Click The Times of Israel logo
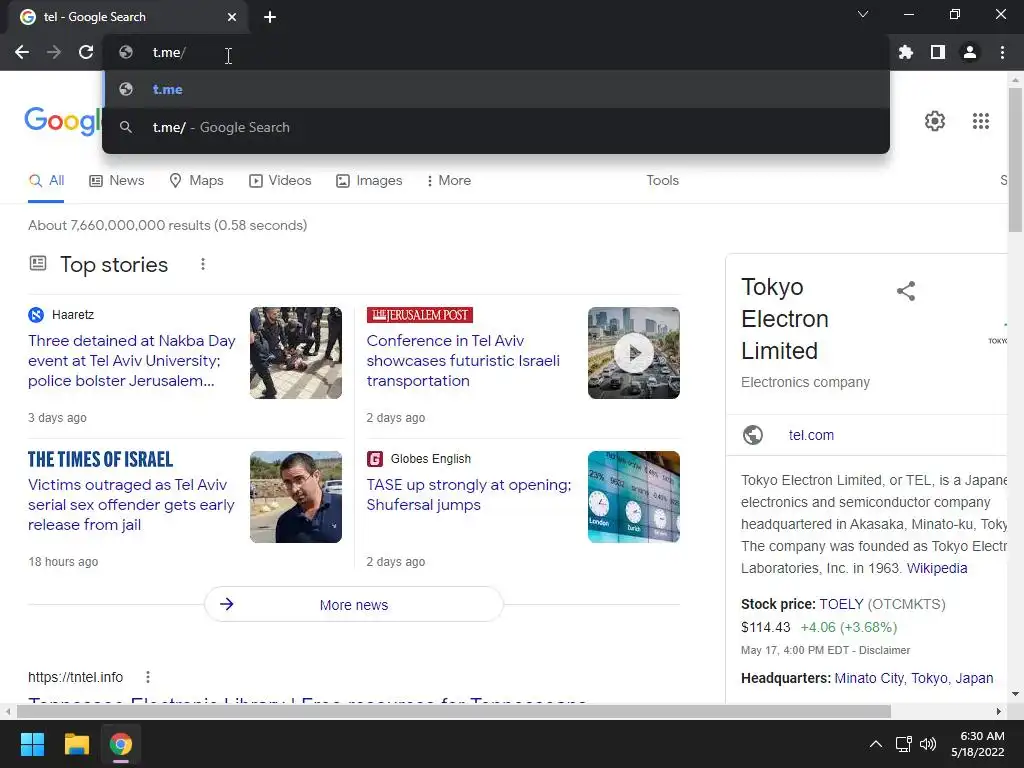1024x768 pixels. click(101, 459)
